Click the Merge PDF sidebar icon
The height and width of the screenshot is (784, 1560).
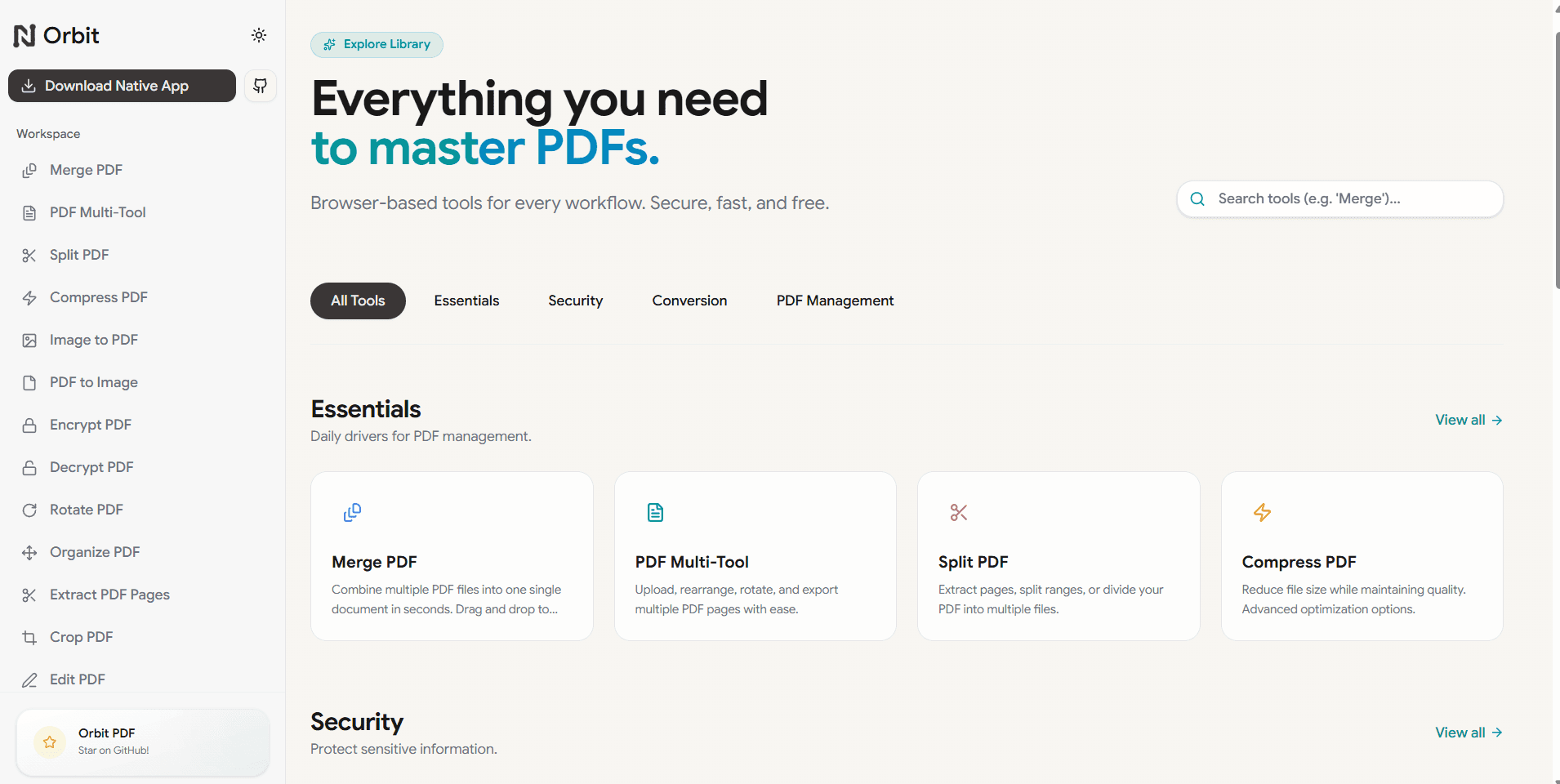point(29,171)
